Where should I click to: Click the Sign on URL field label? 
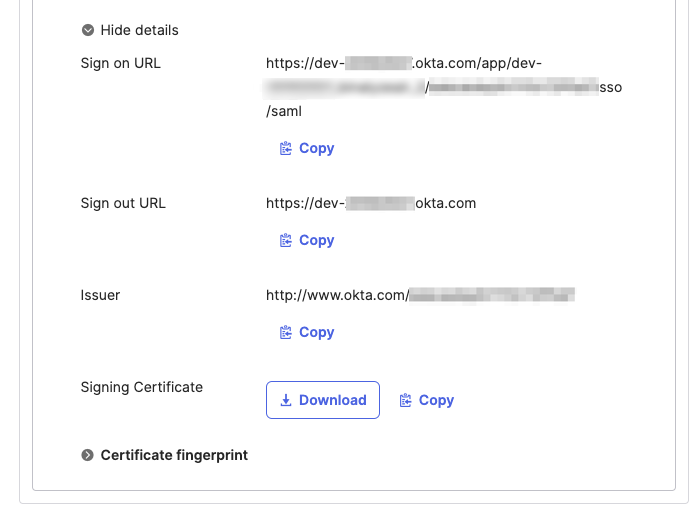point(120,64)
